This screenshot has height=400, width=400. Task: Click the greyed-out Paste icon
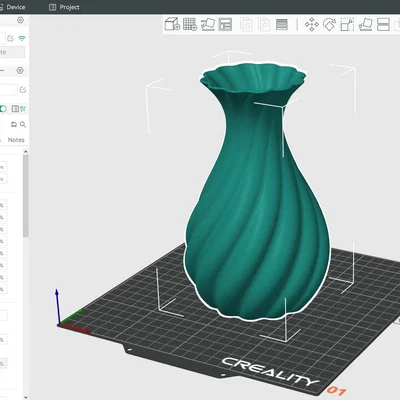point(264,25)
